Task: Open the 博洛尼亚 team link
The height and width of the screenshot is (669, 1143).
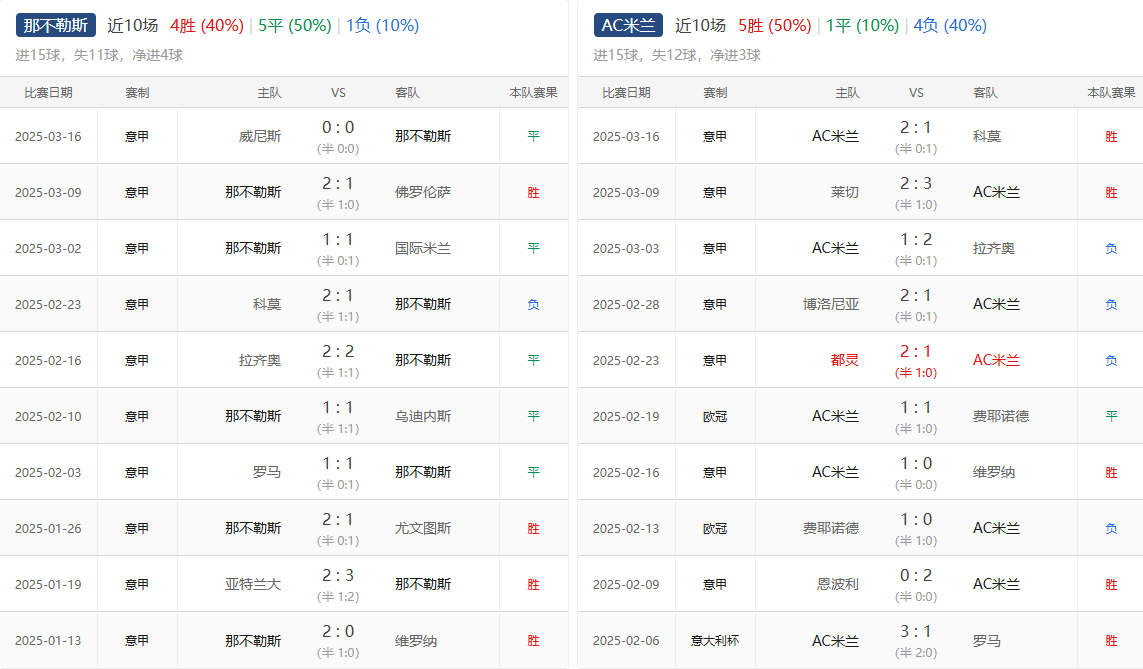Action: tap(831, 305)
